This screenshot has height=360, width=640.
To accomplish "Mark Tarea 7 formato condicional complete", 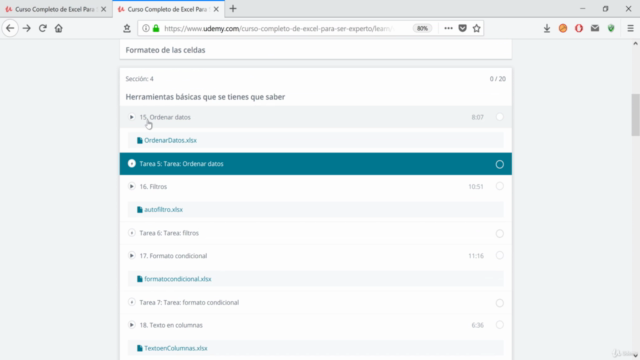I will point(500,303).
